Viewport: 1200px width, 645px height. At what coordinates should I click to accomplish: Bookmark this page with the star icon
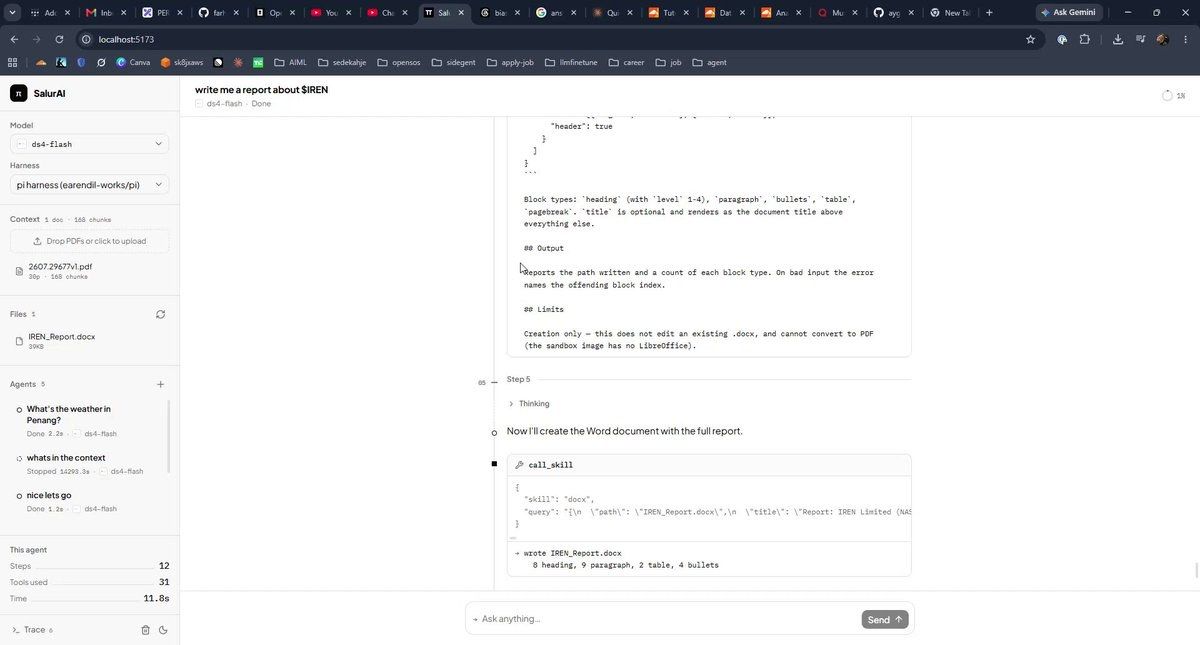click(x=1030, y=39)
